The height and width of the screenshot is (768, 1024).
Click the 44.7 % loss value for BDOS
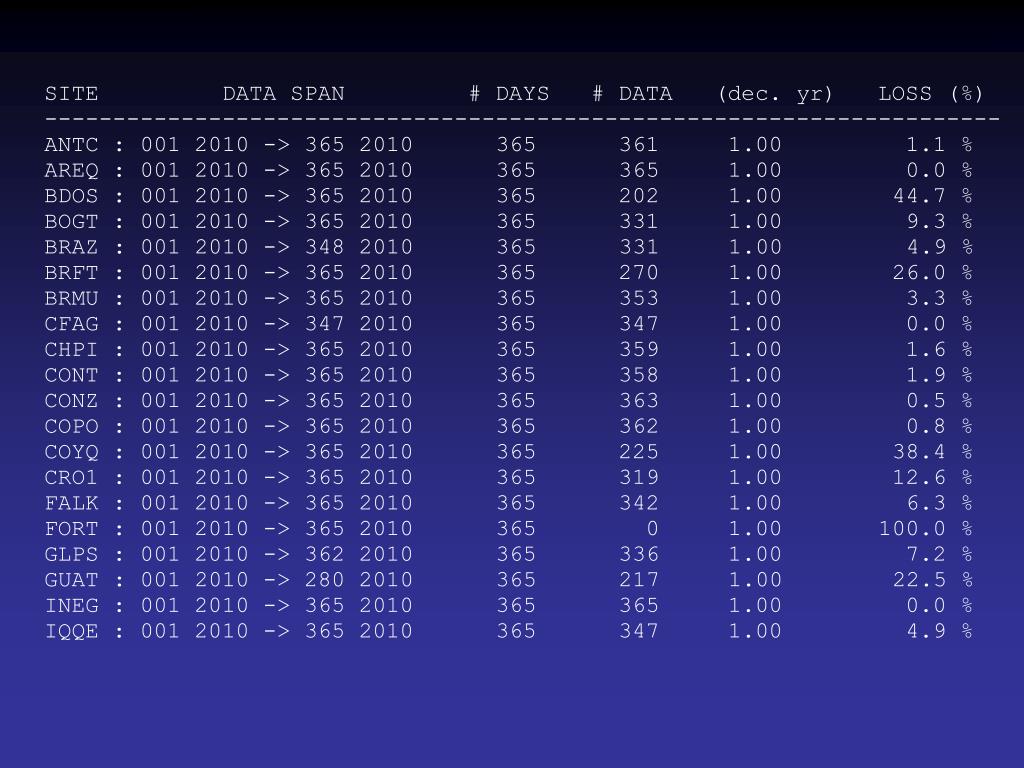[933, 195]
